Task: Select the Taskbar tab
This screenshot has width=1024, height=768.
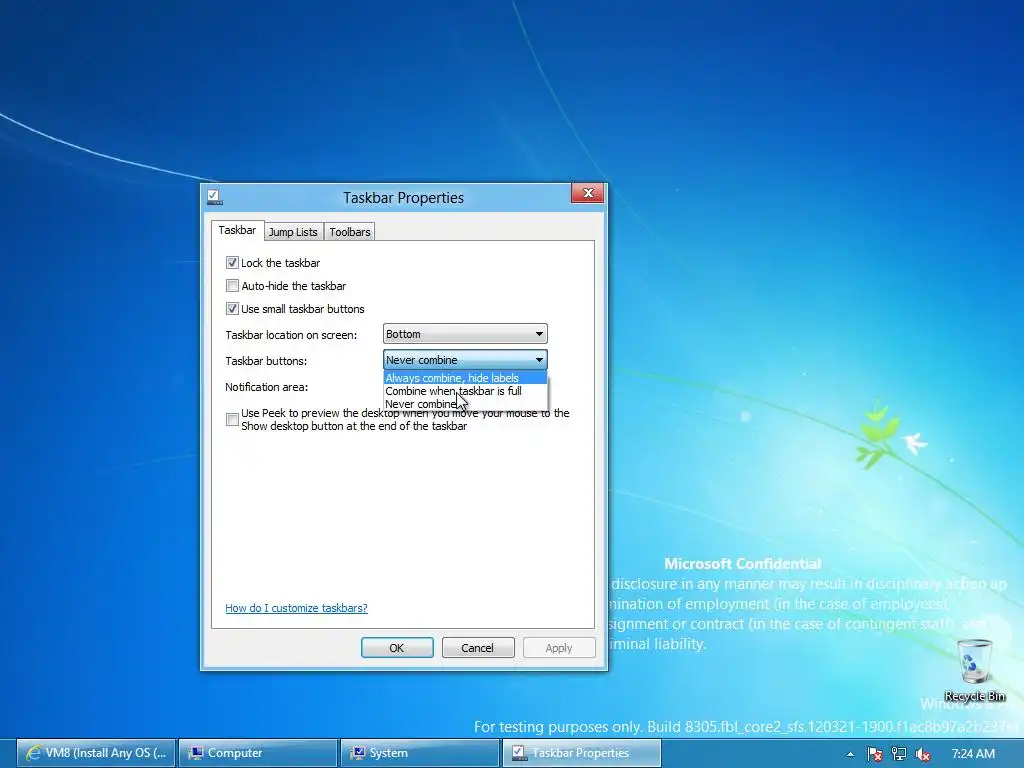Action: point(237,230)
